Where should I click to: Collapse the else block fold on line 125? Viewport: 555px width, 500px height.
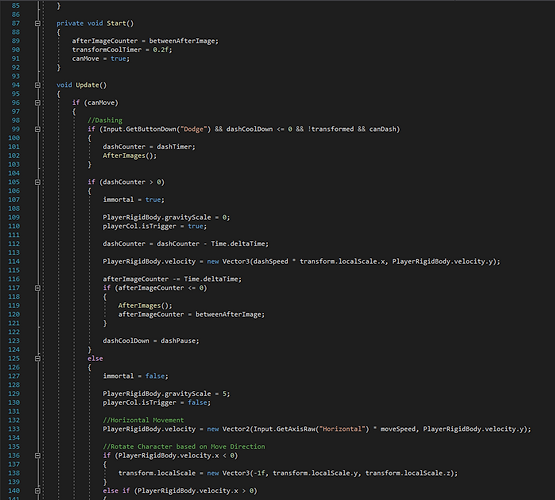(38, 358)
